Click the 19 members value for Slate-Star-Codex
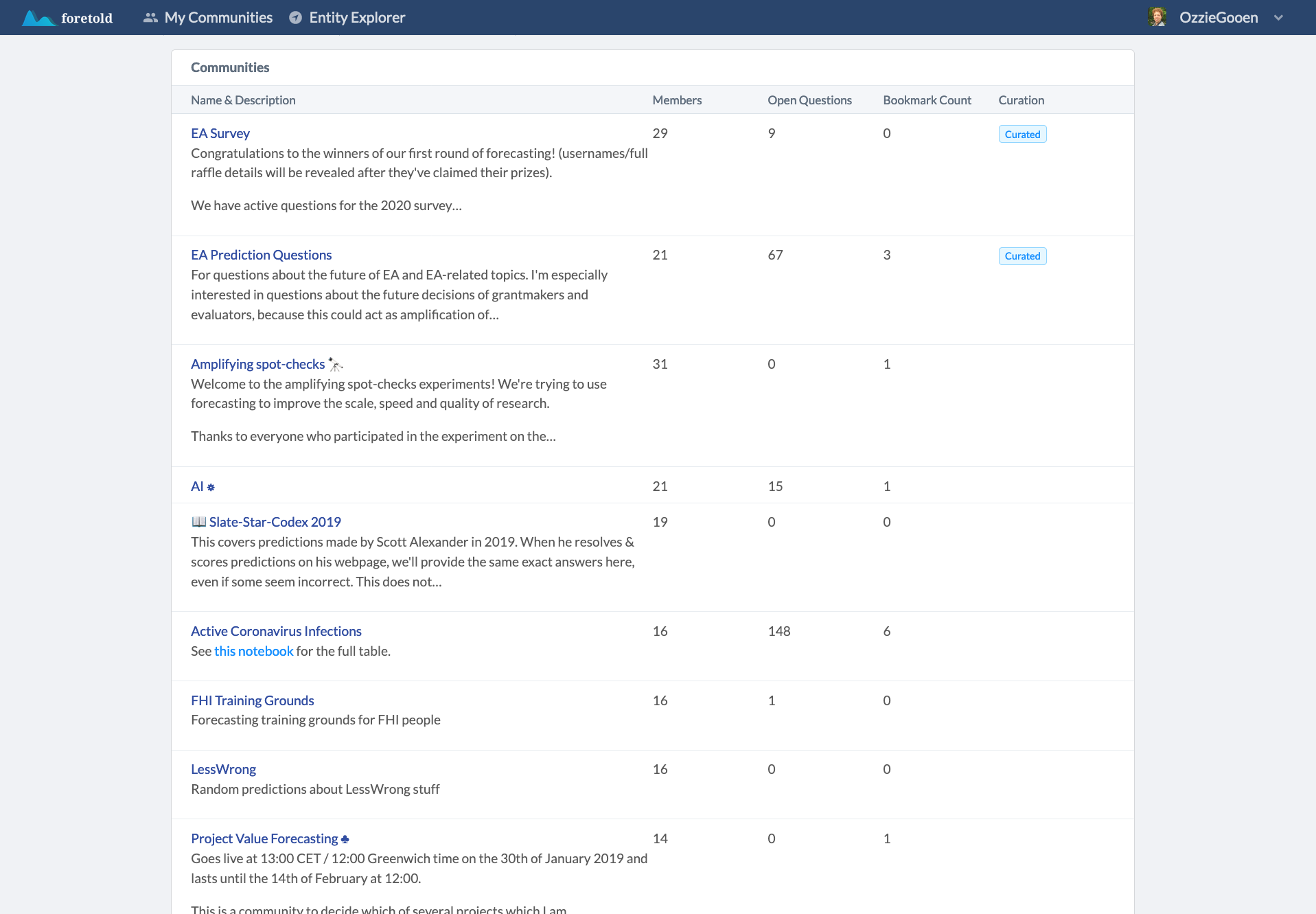The image size is (1316, 914). (x=660, y=522)
